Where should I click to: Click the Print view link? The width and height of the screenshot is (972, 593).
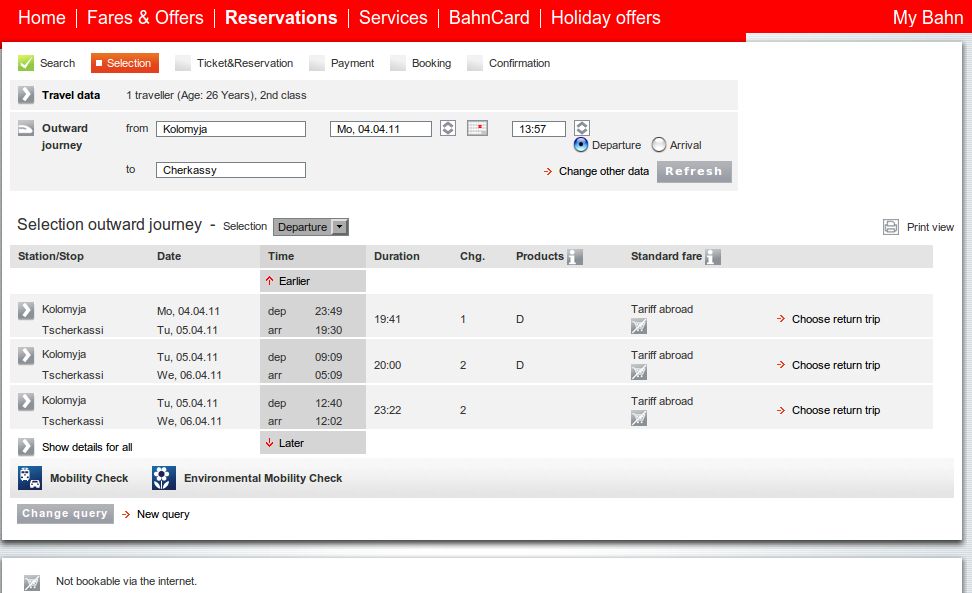[x=930, y=227]
